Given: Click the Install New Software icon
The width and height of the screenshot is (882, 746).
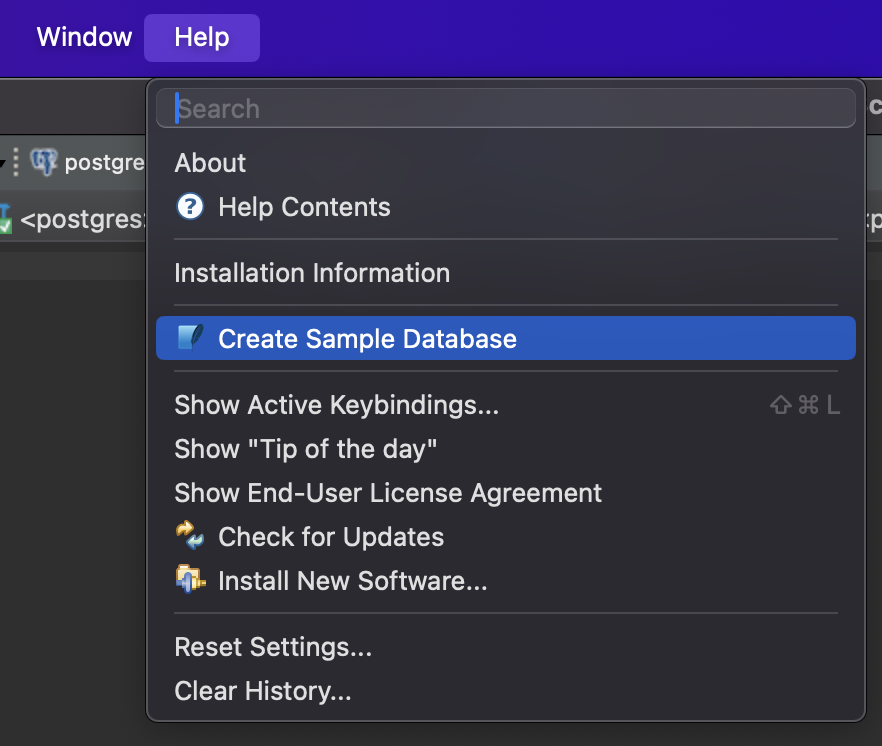Looking at the screenshot, I should 191,579.
